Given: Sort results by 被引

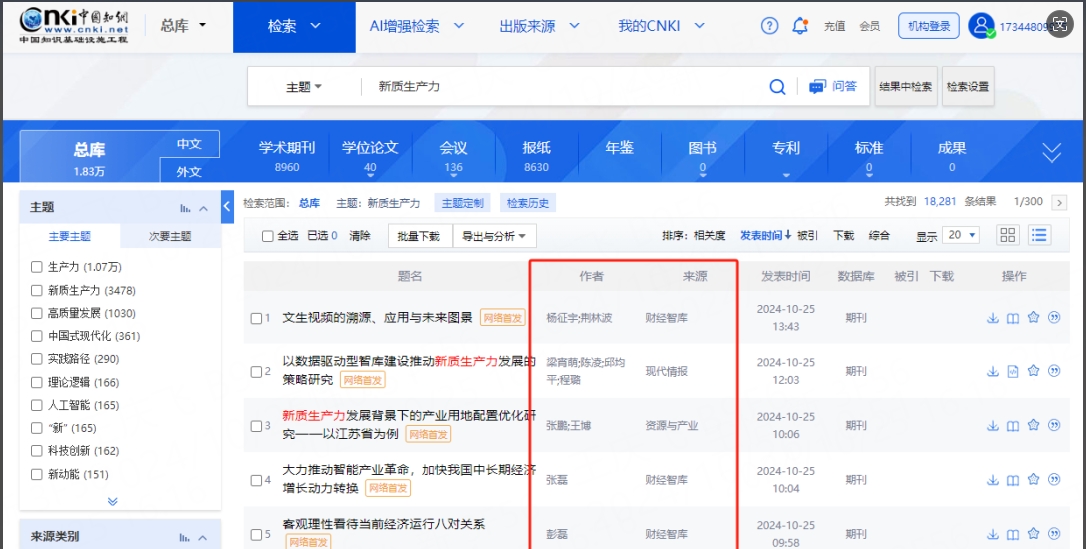Looking at the screenshot, I should (807, 236).
